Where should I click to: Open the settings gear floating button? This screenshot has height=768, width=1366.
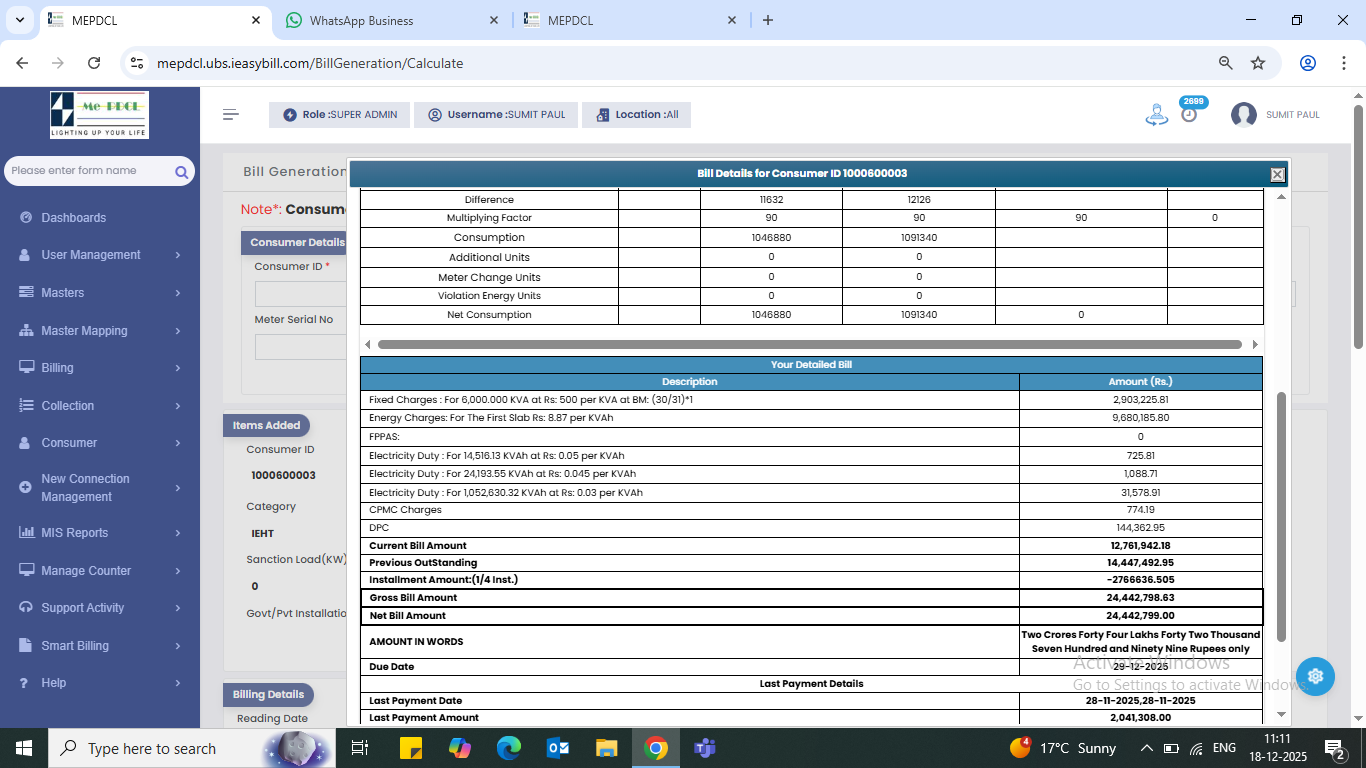tap(1315, 677)
